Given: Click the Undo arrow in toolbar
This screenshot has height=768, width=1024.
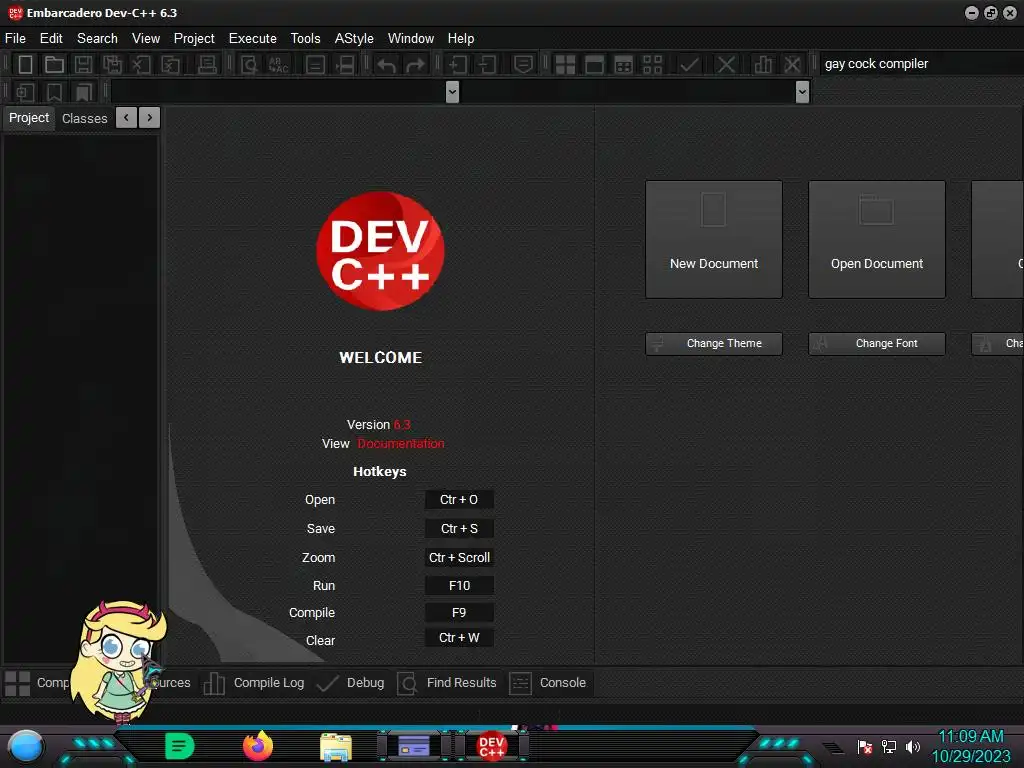Looking at the screenshot, I should (386, 64).
